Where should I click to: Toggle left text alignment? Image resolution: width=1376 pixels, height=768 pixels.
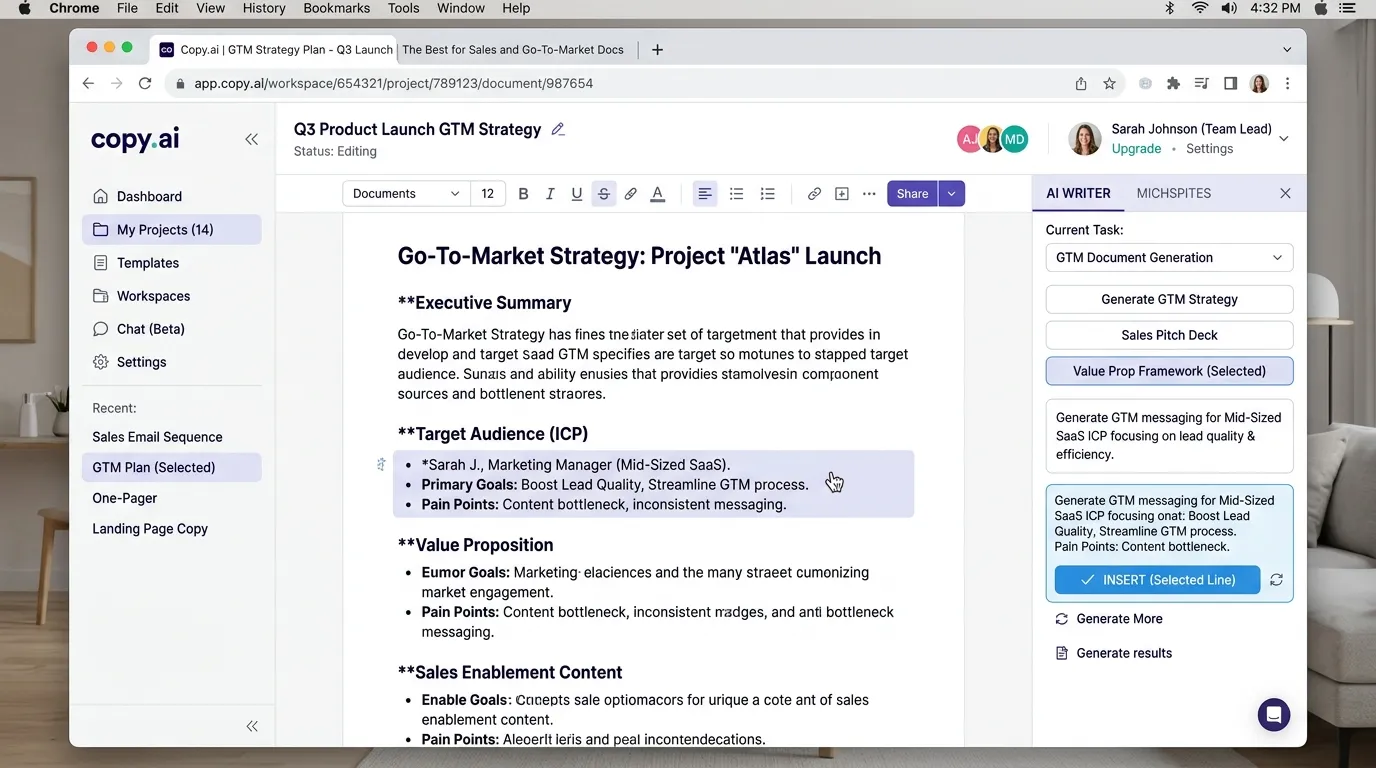coord(705,194)
